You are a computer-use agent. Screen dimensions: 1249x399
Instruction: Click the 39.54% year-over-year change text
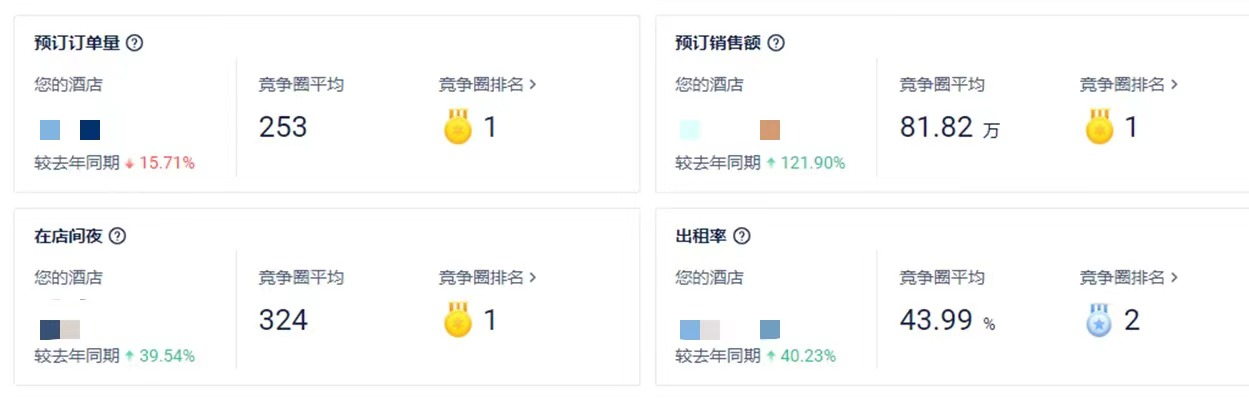tap(166, 356)
